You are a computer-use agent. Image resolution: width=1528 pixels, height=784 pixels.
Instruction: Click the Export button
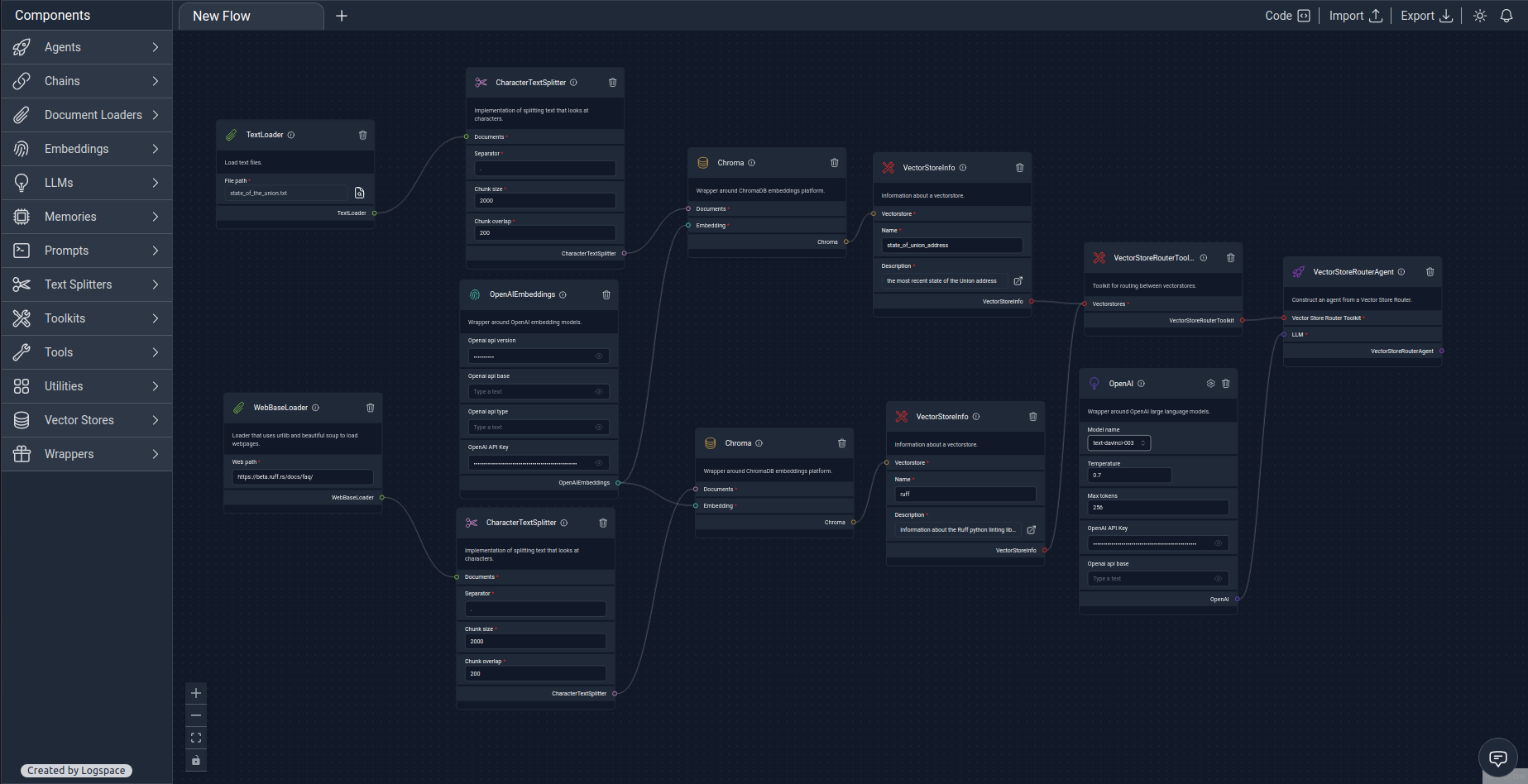pos(1426,16)
